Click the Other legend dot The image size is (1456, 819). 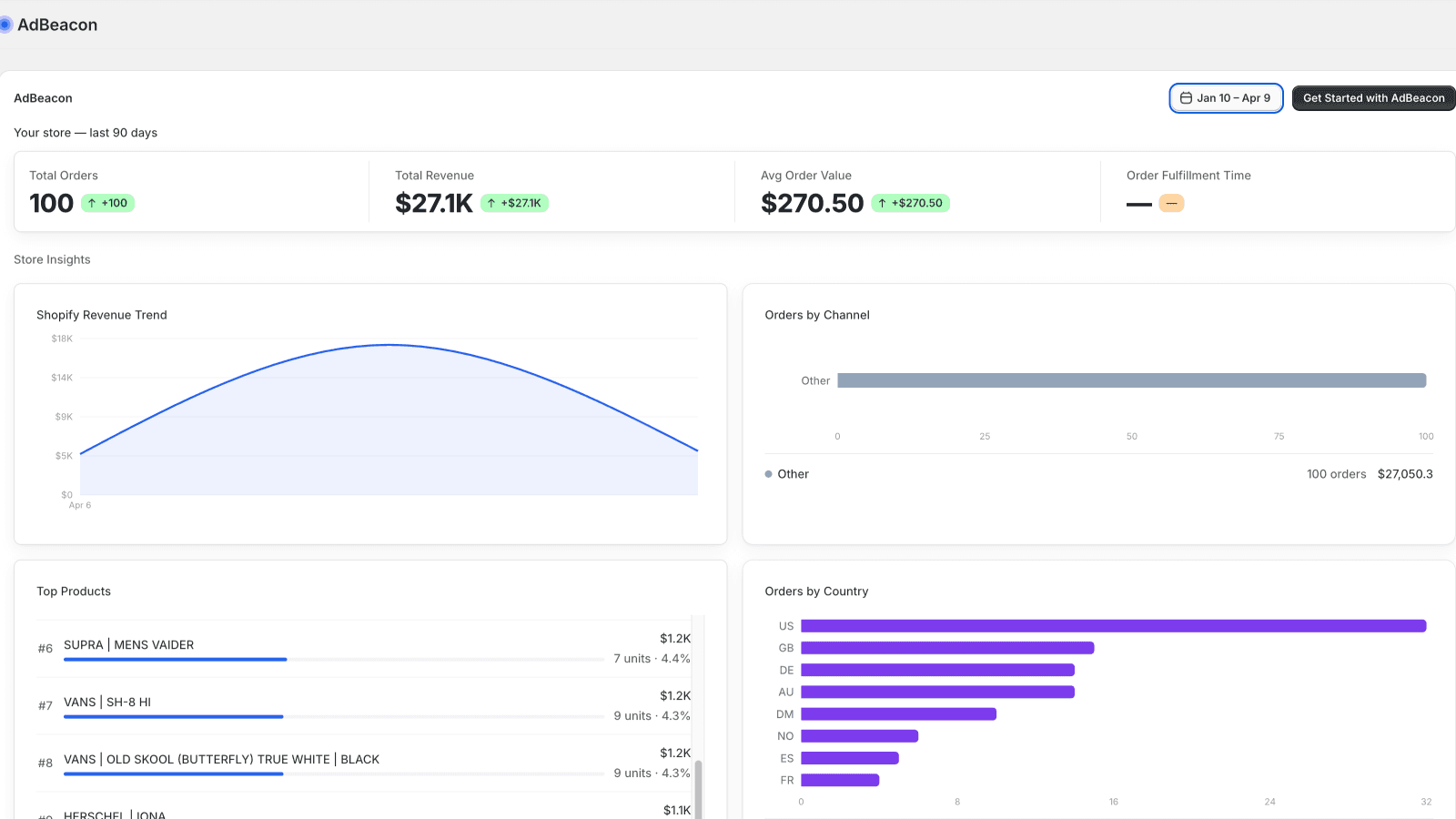click(x=768, y=474)
